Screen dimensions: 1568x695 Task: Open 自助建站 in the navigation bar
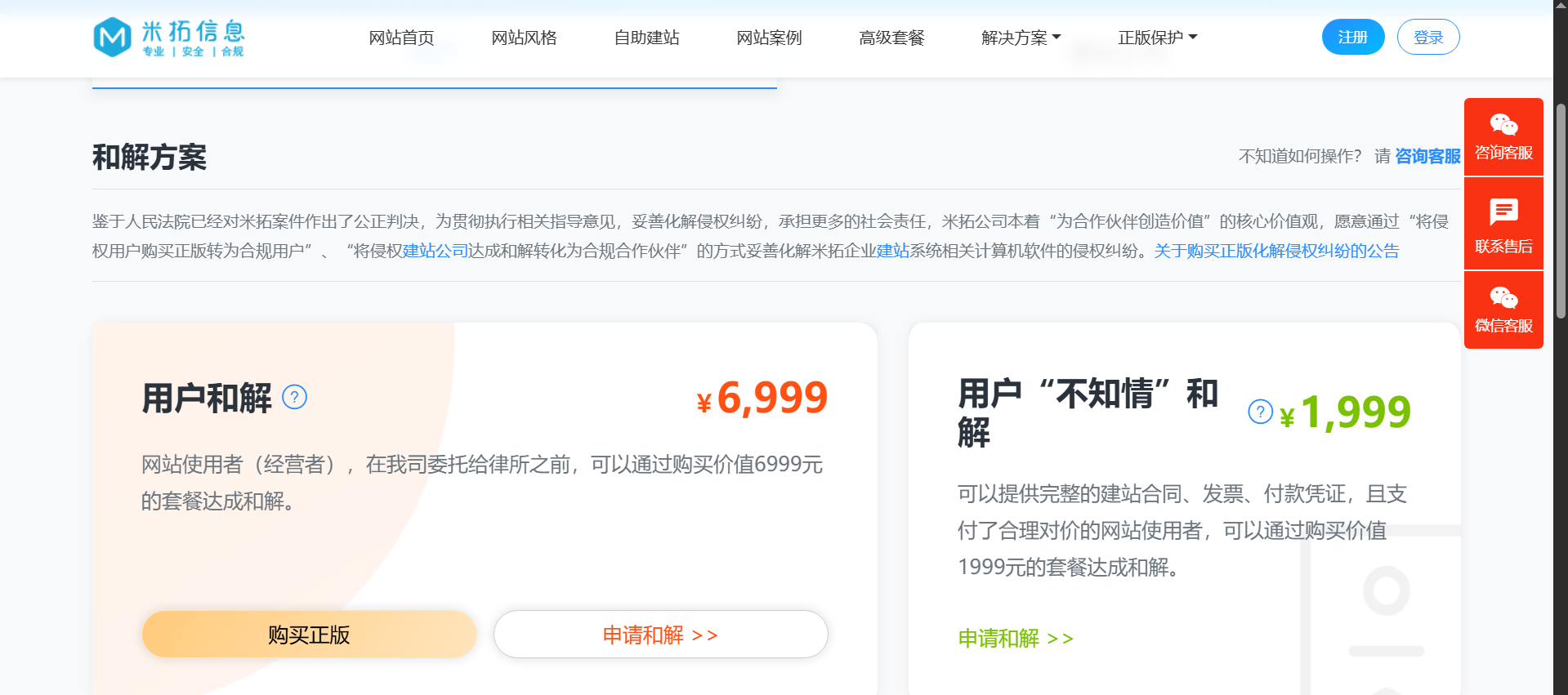click(x=646, y=38)
